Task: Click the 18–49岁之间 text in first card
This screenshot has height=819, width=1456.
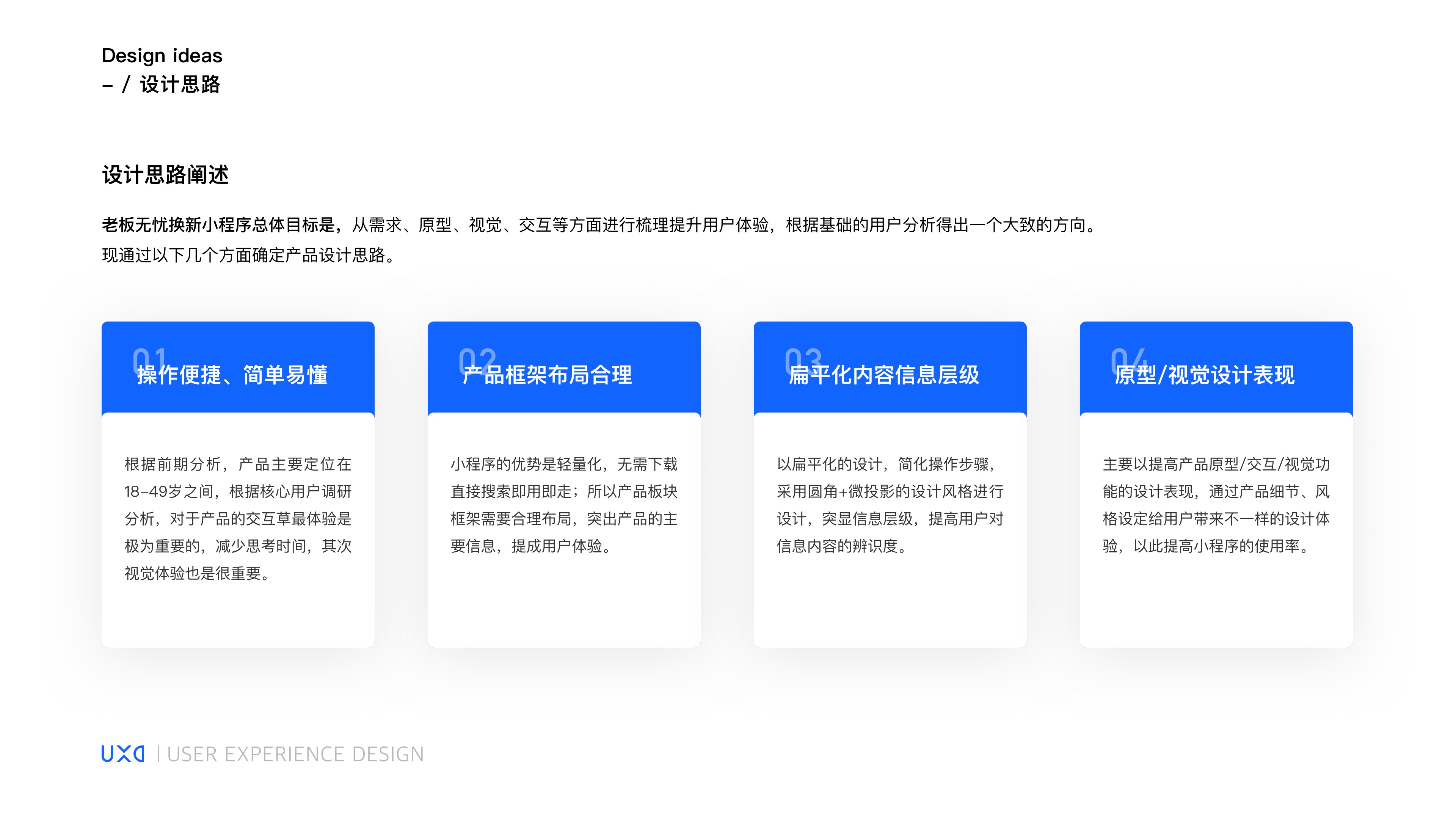Action: pyautogui.click(x=168, y=492)
